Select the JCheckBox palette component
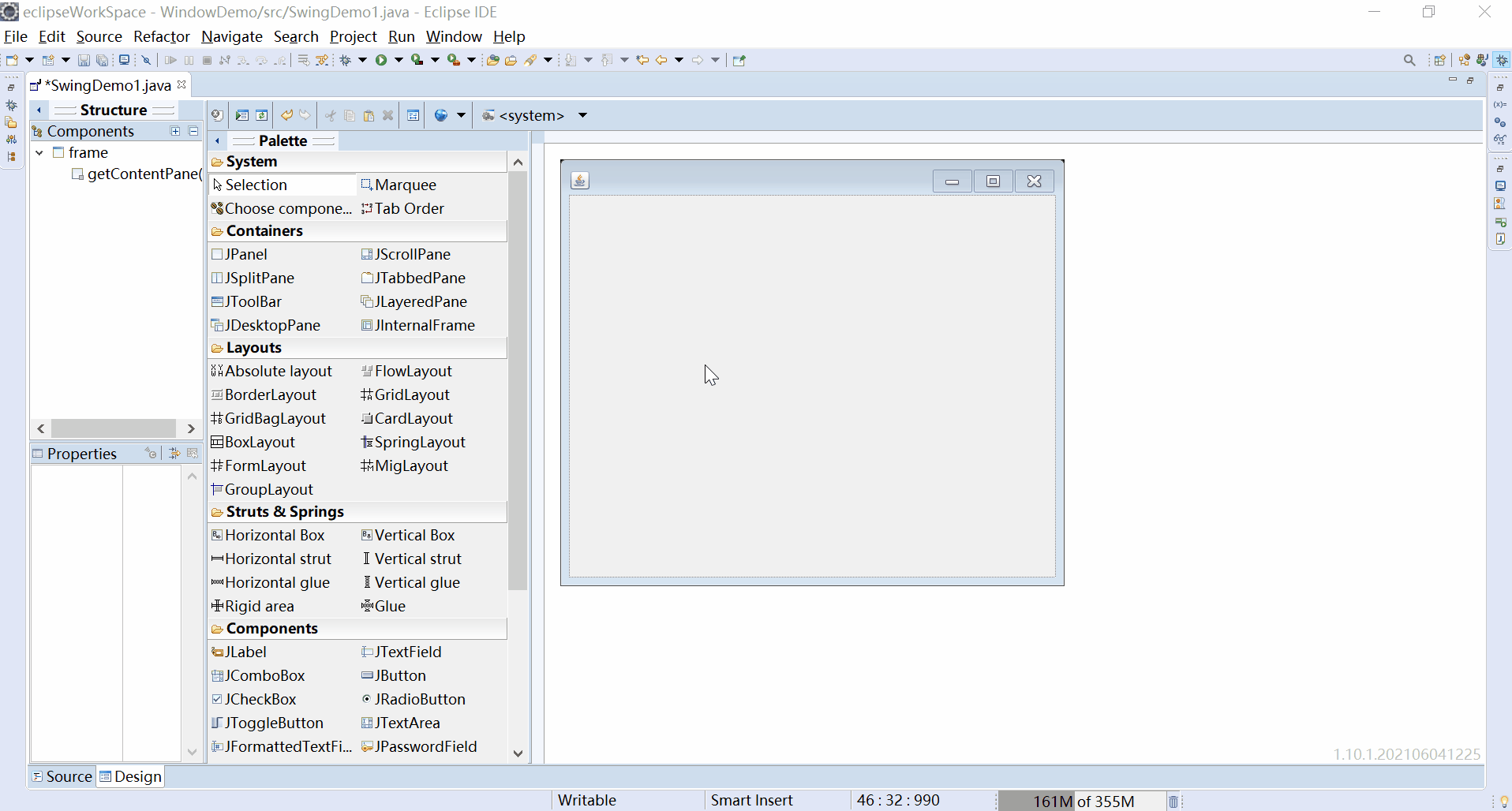This screenshot has width=1512, height=811. [x=254, y=699]
